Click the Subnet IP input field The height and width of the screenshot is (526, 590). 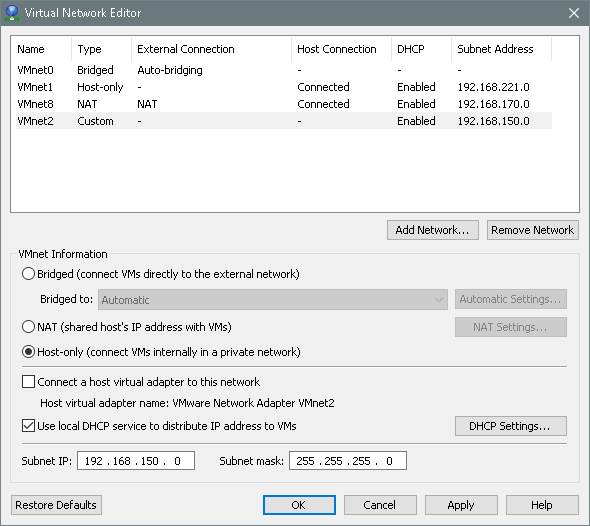tap(136, 461)
